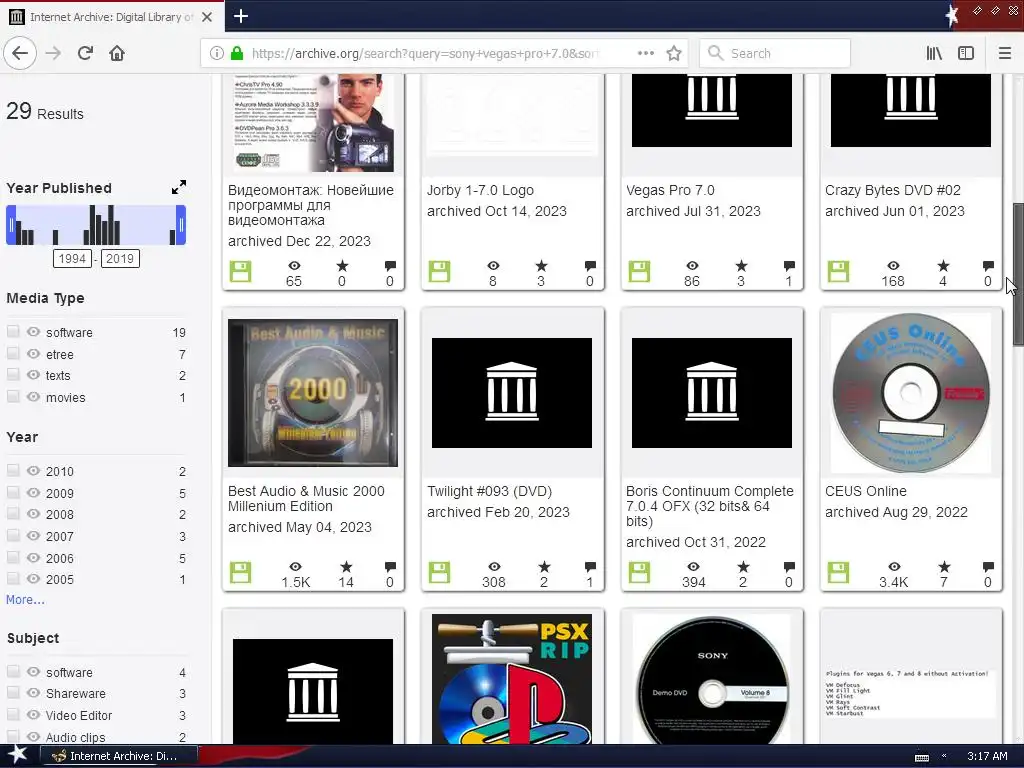Image resolution: width=1024 pixels, height=768 pixels.
Task: Check the texts media type checkbox
Action: pyautogui.click(x=13, y=375)
